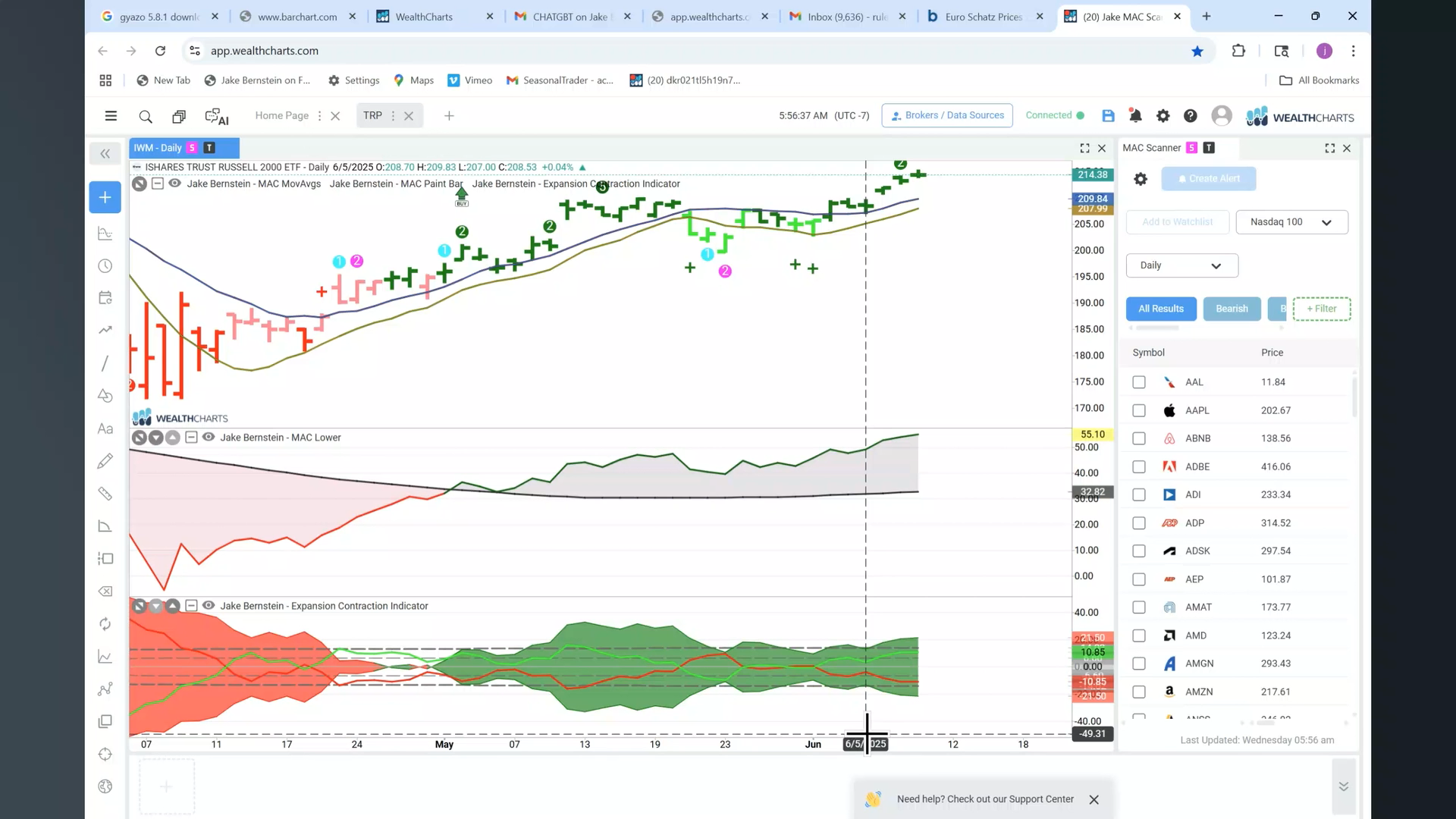Select the eraser tool in sidebar

pyautogui.click(x=105, y=591)
